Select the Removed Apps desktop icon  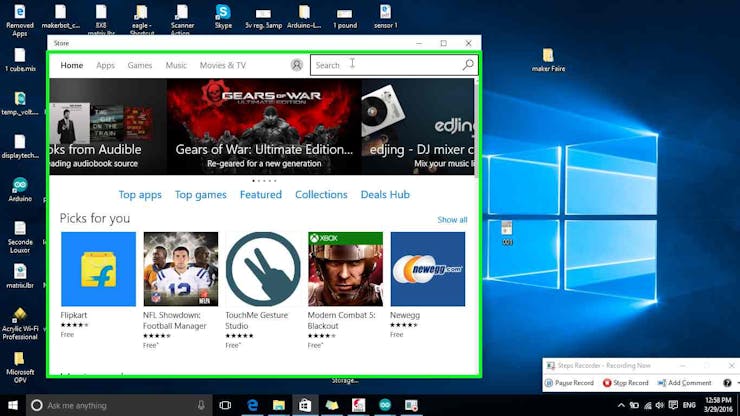(20, 20)
